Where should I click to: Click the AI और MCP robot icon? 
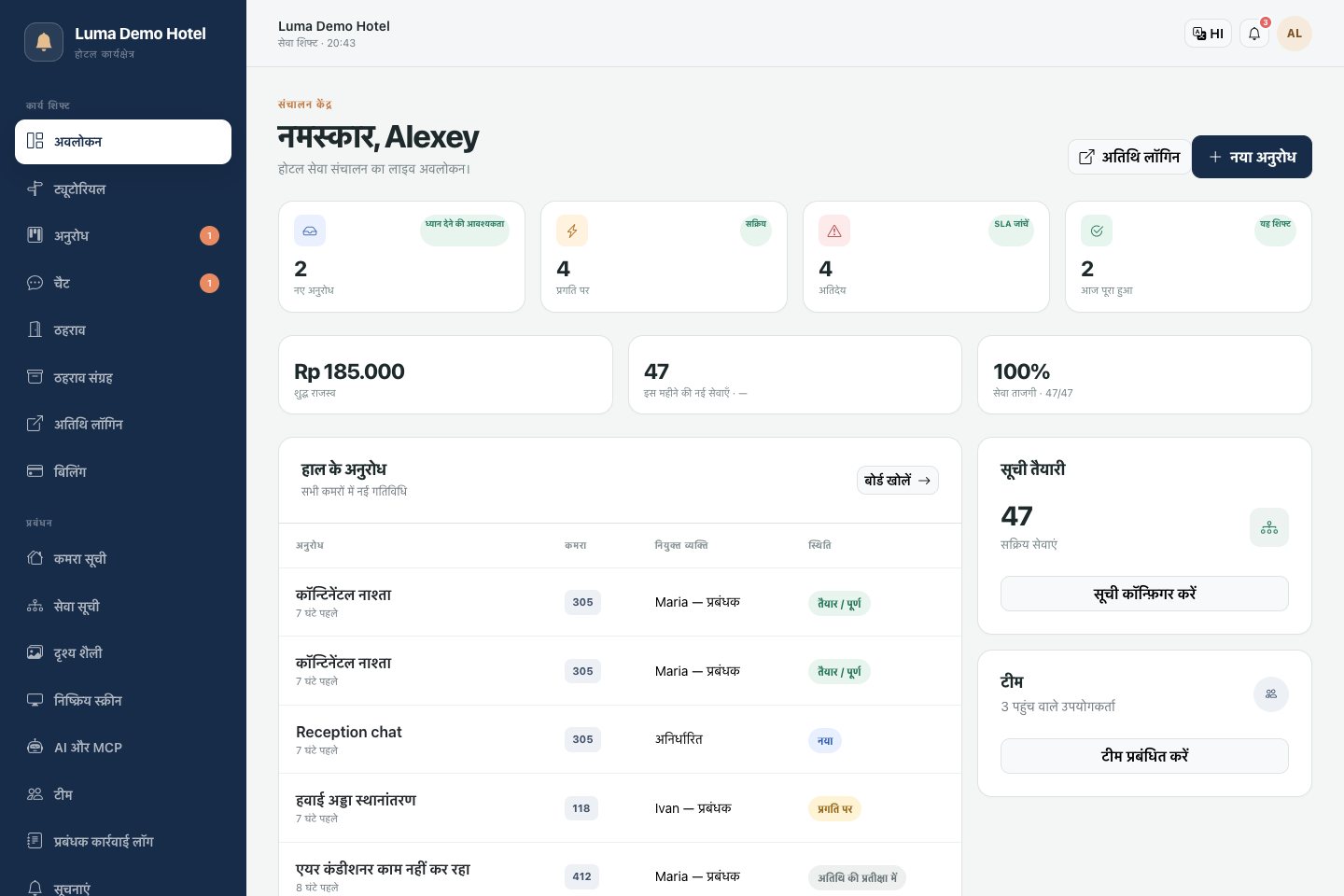35,747
